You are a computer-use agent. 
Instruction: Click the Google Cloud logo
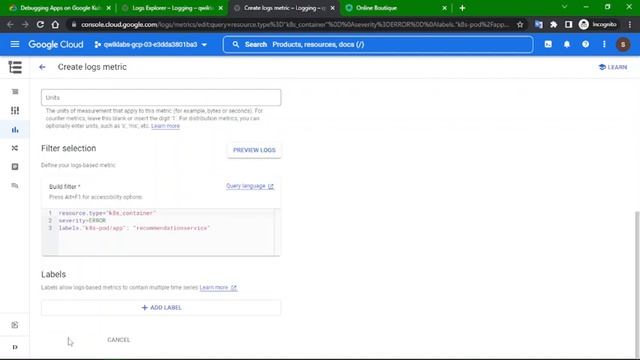56,44
